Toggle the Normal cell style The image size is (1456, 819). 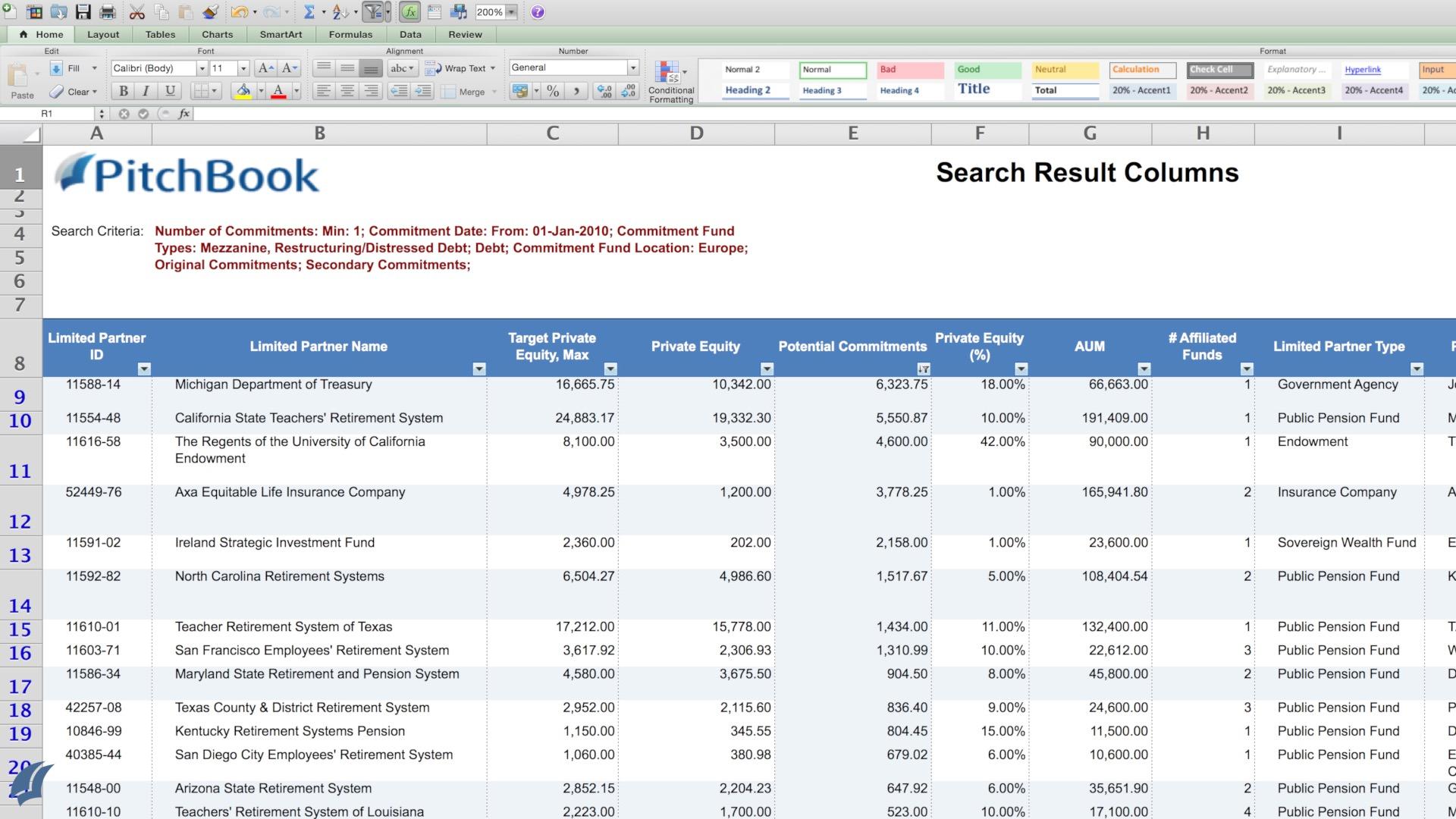[x=834, y=68]
